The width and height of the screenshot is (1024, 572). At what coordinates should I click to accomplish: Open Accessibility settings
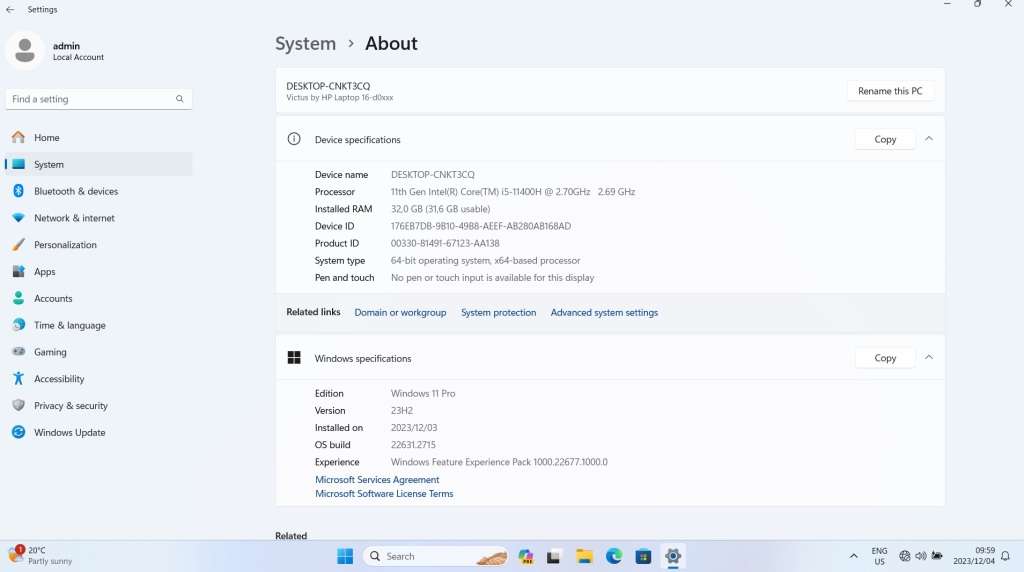pos(59,379)
